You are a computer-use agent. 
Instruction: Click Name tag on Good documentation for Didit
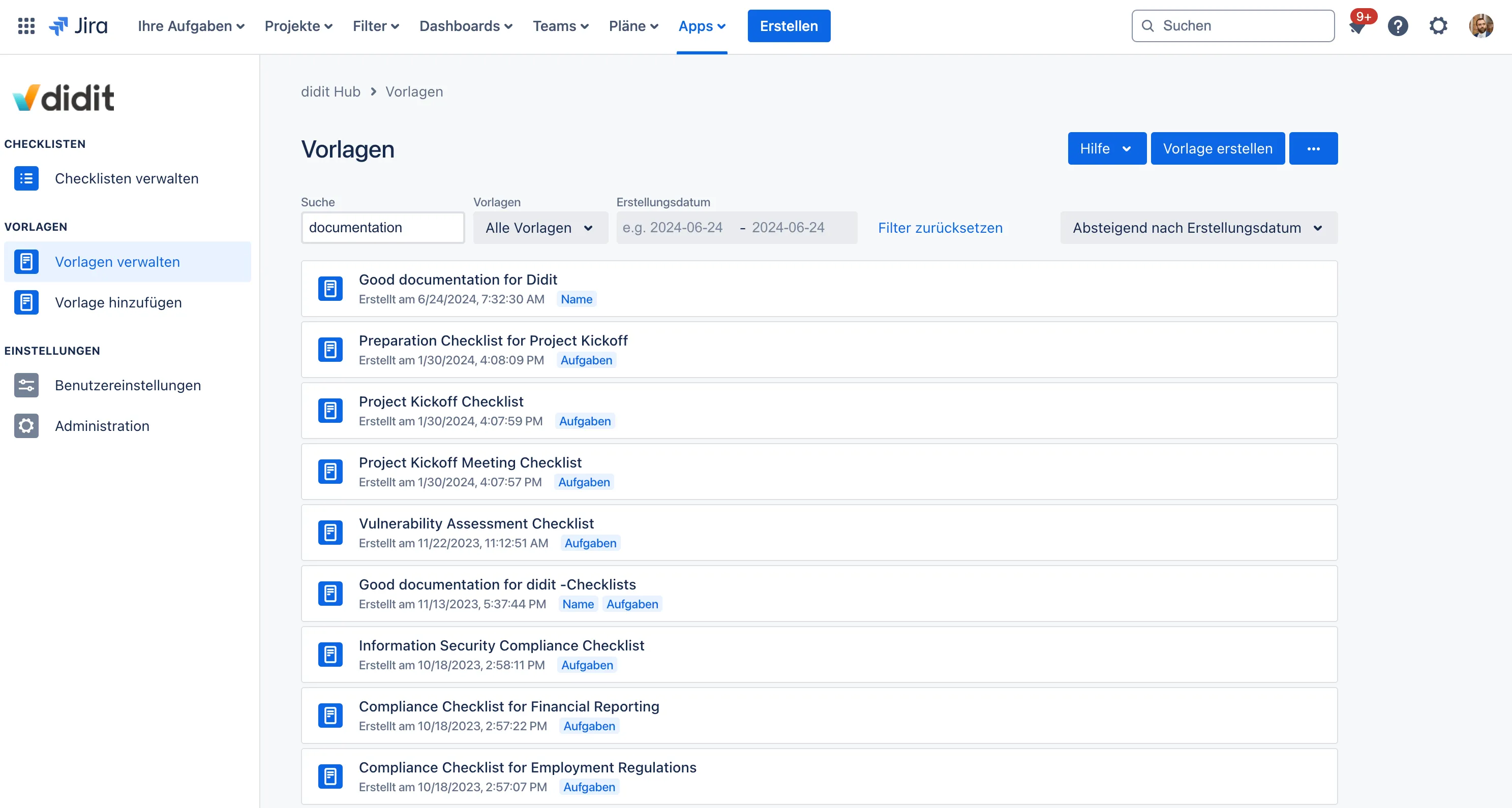(x=577, y=299)
